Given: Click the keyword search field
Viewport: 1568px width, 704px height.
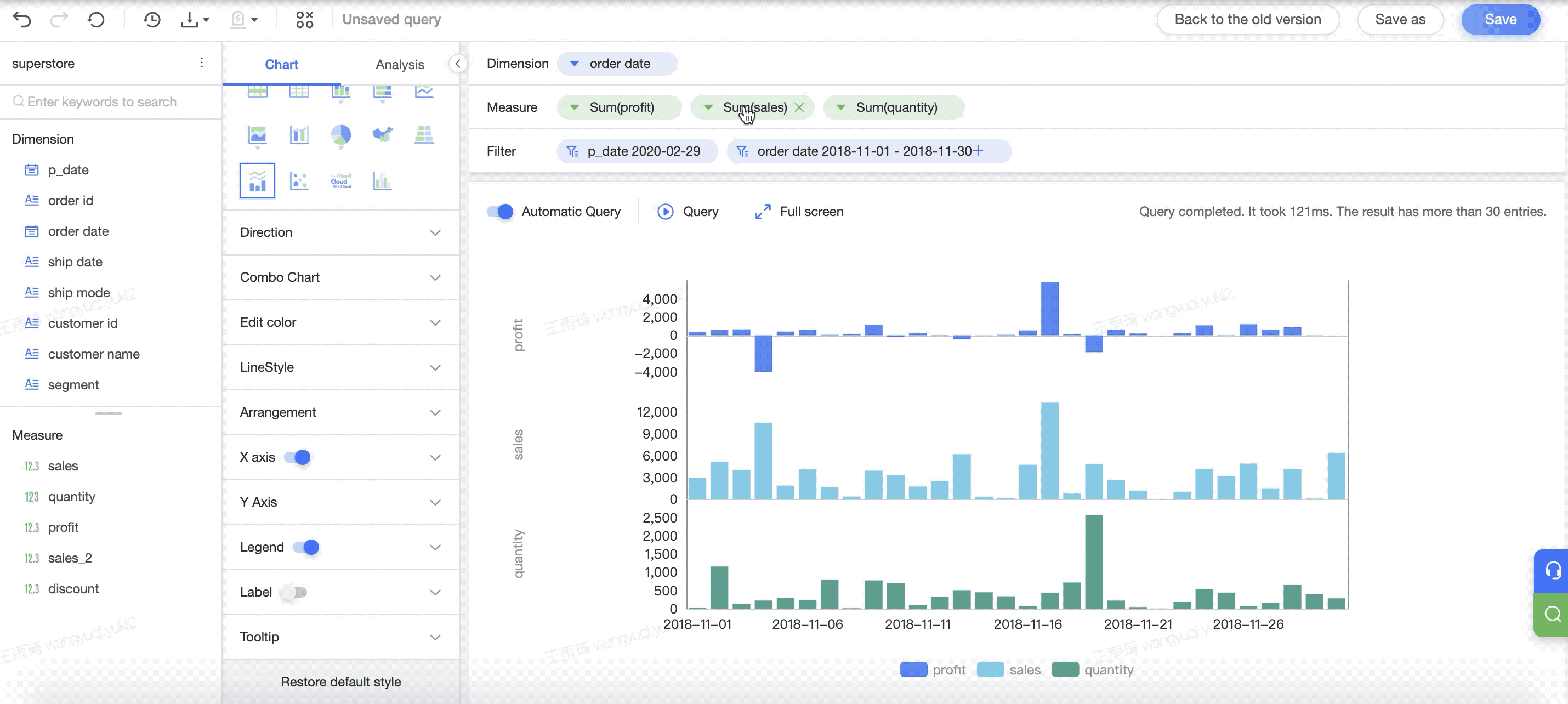Looking at the screenshot, I should pyautogui.click(x=111, y=101).
